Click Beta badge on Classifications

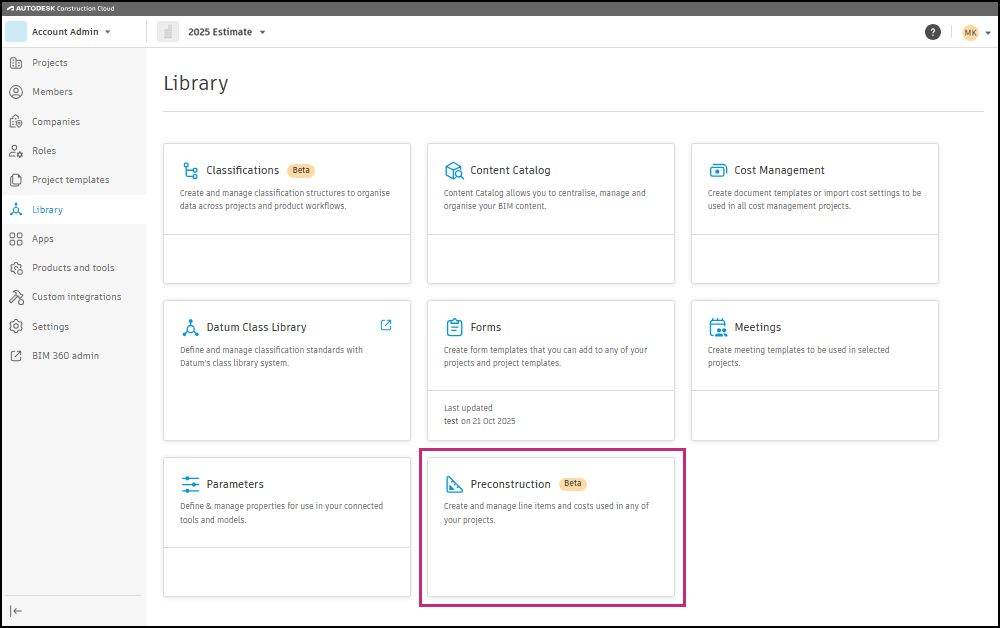pyautogui.click(x=301, y=170)
